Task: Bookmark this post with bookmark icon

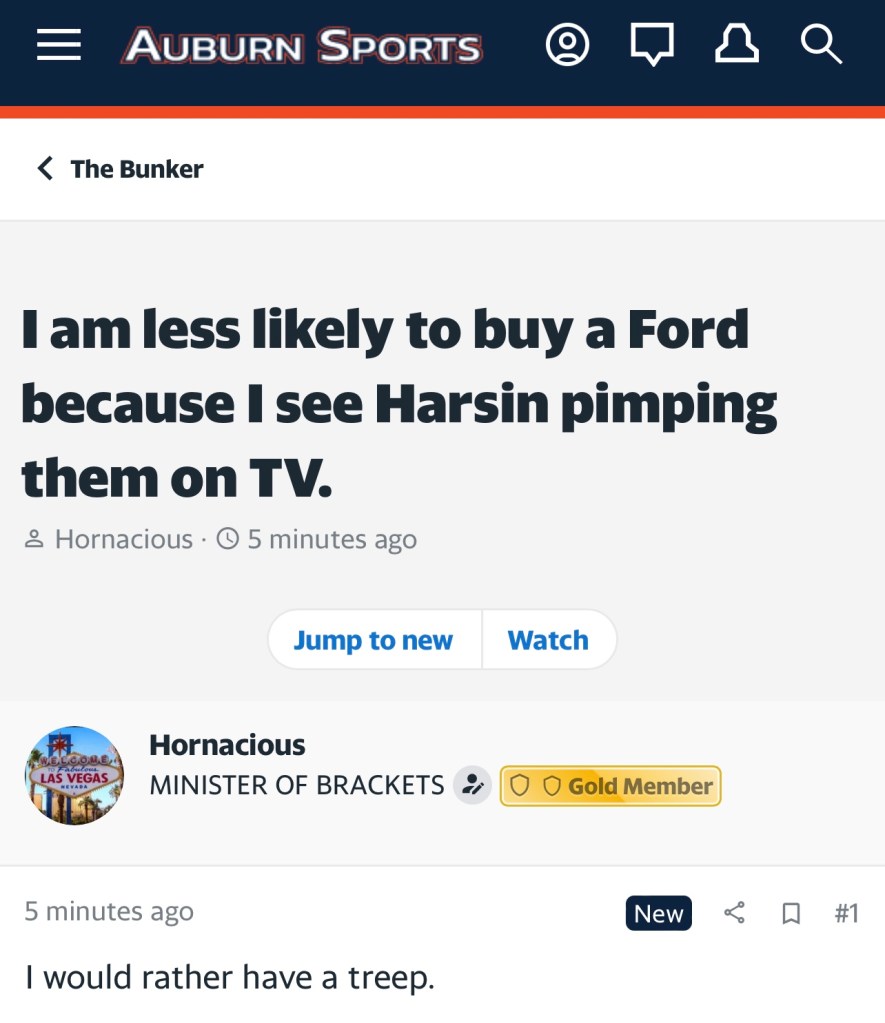Action: tap(791, 913)
